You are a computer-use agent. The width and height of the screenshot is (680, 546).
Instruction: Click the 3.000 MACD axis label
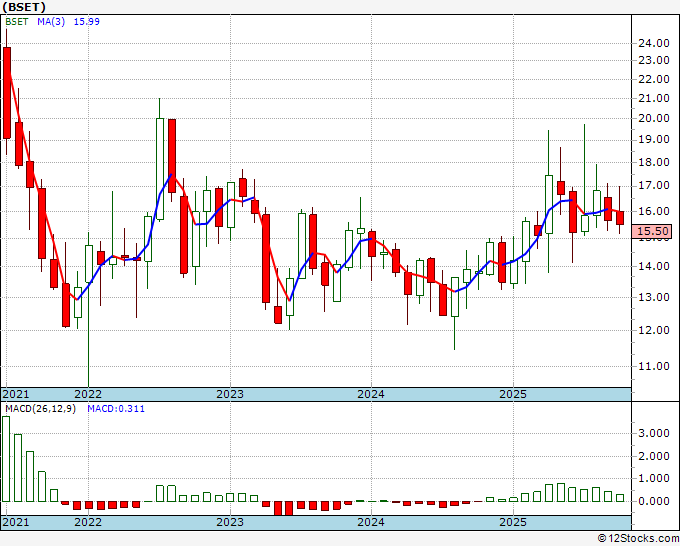point(652,434)
